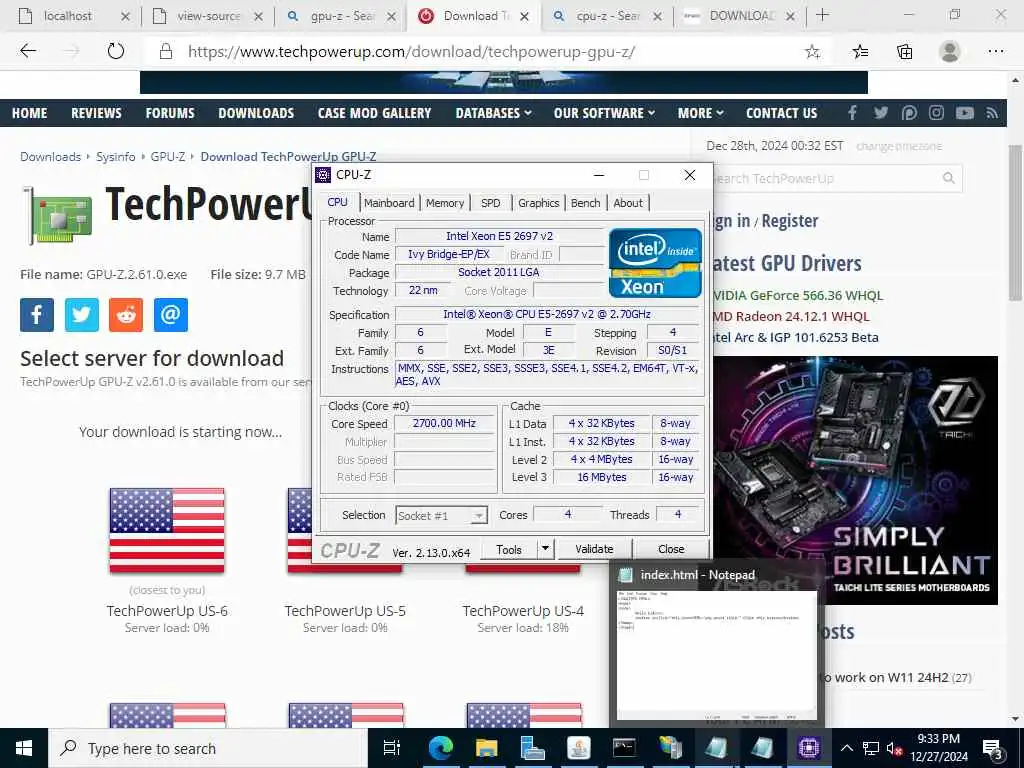Open the Patreon icon in navbar
The height and width of the screenshot is (768, 1024).
(x=908, y=113)
